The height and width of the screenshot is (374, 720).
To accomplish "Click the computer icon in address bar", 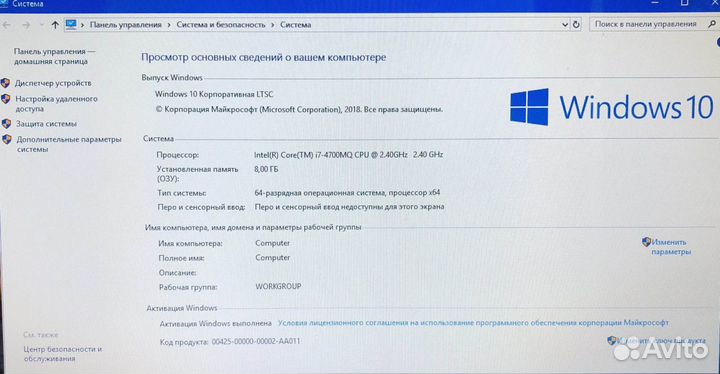I will tap(71, 24).
